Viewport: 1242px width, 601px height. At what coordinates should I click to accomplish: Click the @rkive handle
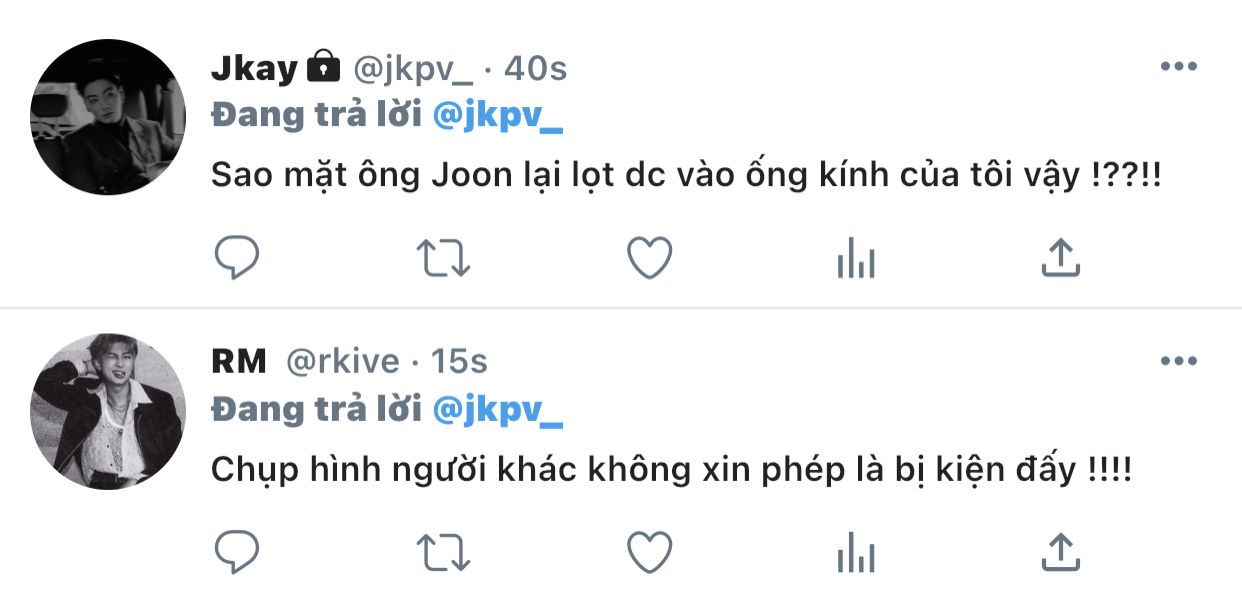point(343,362)
